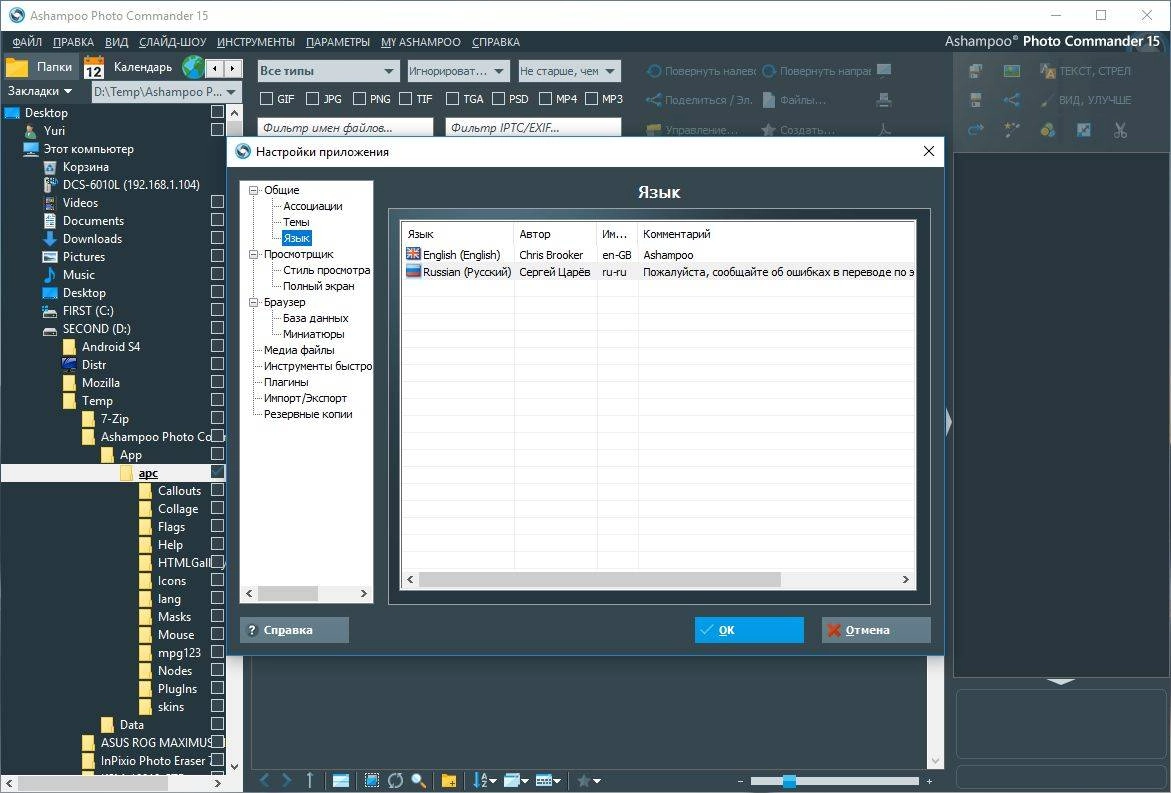Click the select-all (dashed square) icon in bottom toolbar
The image size is (1171, 793).
372,780
